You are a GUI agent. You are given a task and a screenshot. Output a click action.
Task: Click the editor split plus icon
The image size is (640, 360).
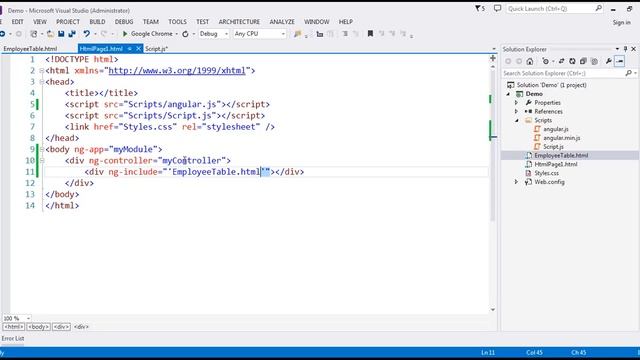(493, 58)
